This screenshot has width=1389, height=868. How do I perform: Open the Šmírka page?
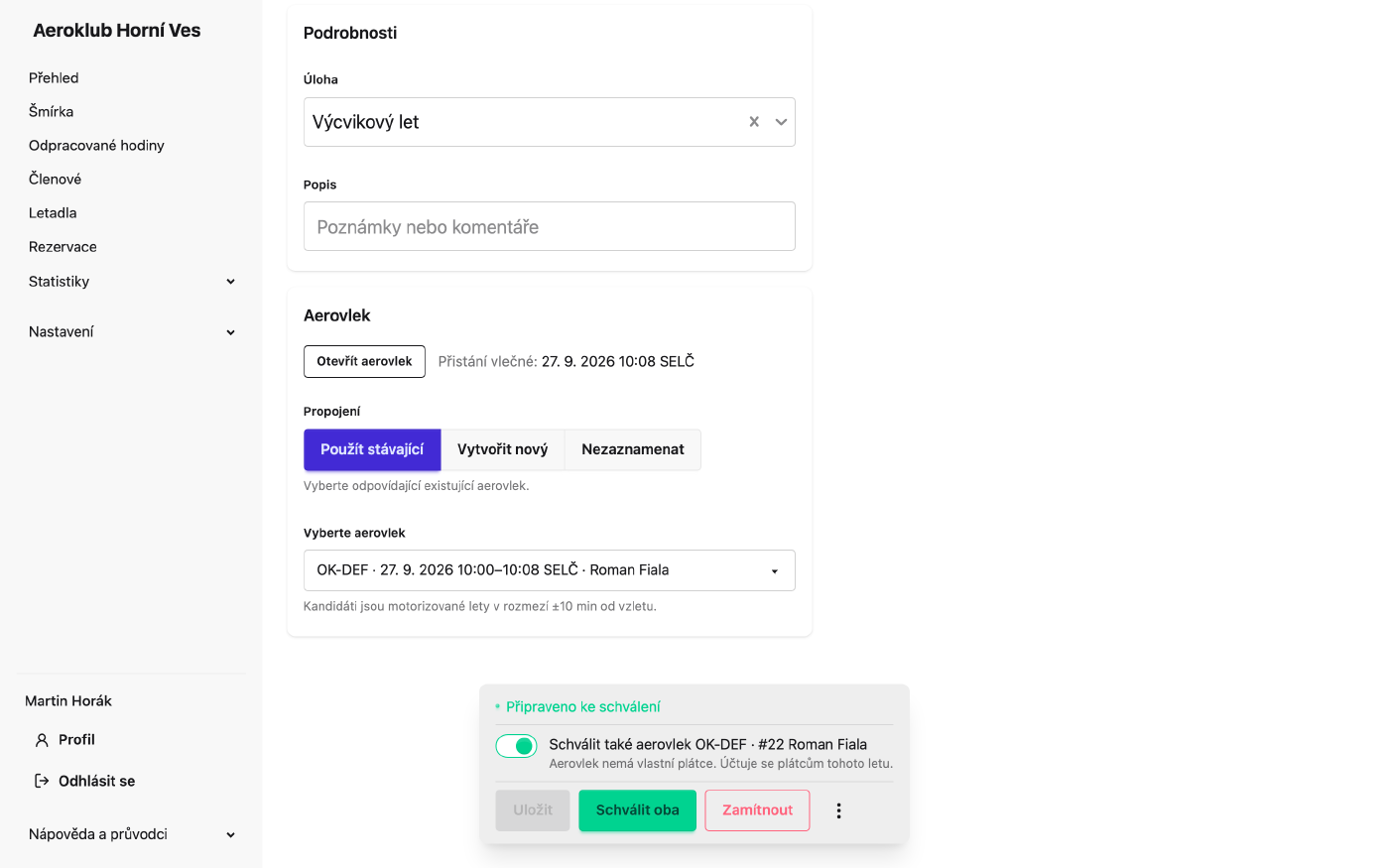point(52,111)
